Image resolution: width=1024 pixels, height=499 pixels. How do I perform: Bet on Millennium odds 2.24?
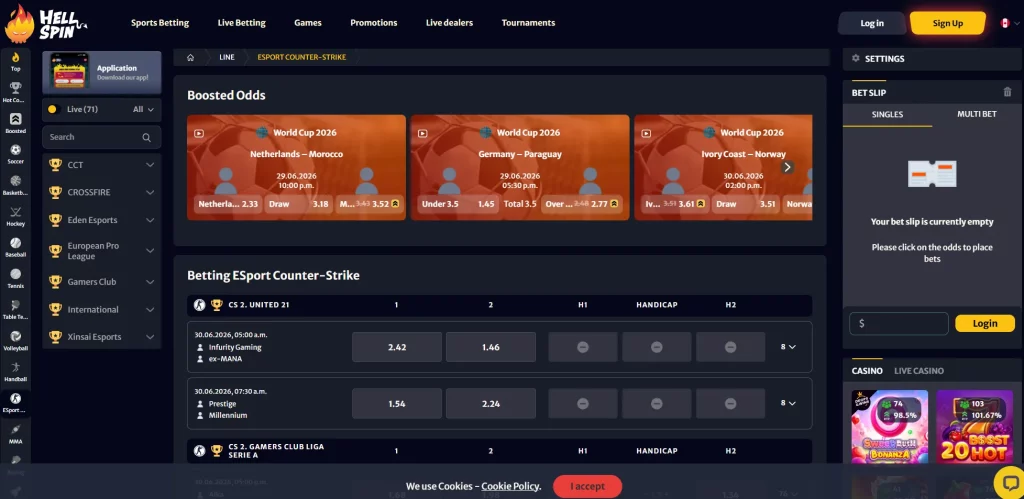tap(490, 404)
